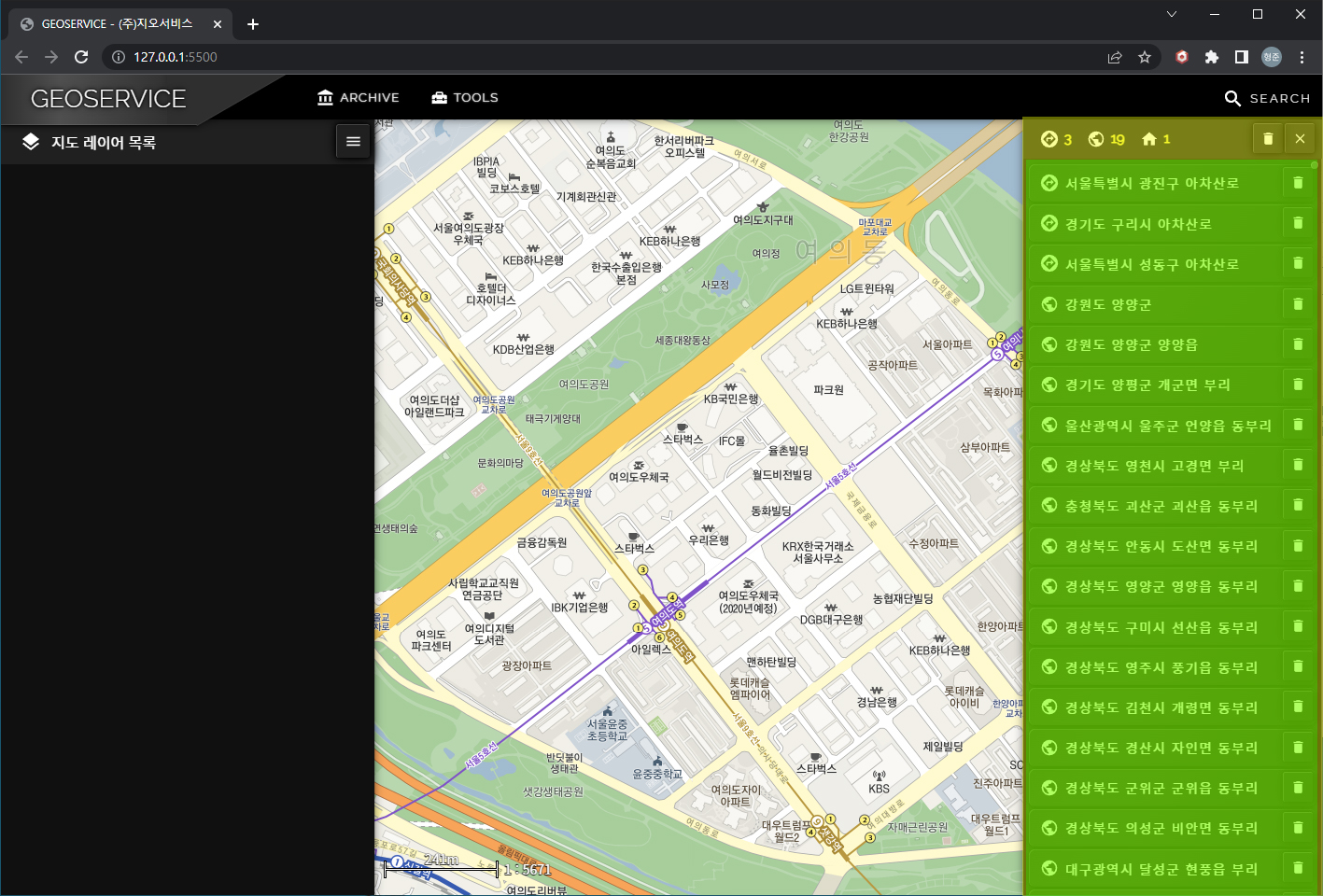Click the map layers stack icon
The image size is (1323, 896).
pyautogui.click(x=31, y=142)
